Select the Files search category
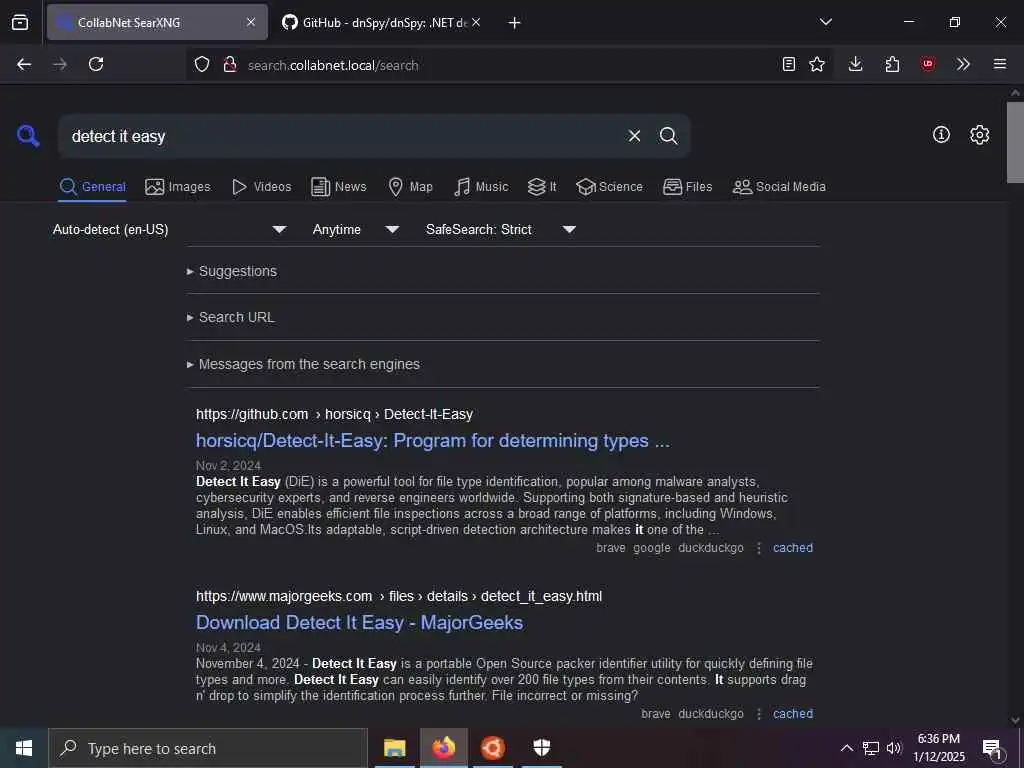Screen dimensions: 1024x768 (687, 187)
